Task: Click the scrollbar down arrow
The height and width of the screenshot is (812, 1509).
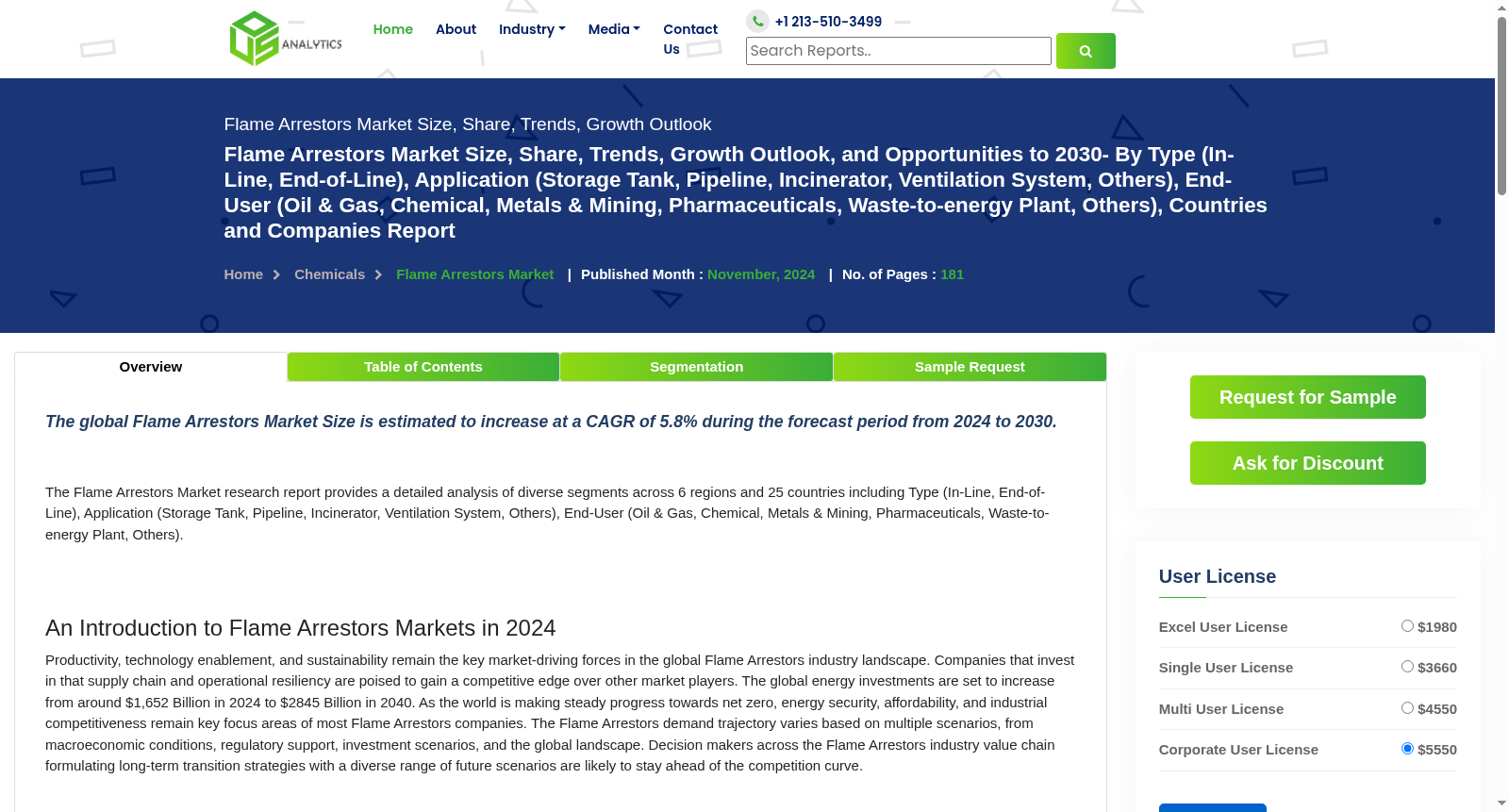Action: [x=1501, y=804]
